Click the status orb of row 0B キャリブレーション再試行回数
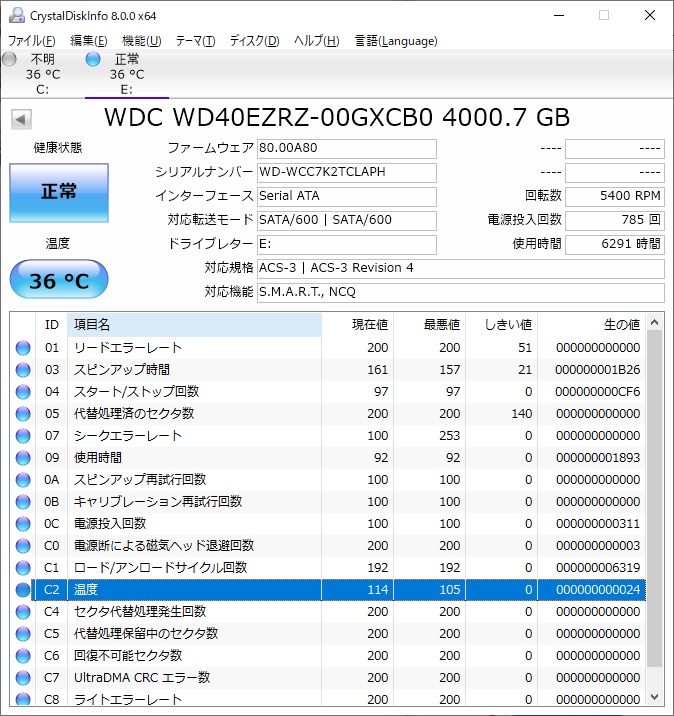This screenshot has width=674, height=716. (23, 502)
